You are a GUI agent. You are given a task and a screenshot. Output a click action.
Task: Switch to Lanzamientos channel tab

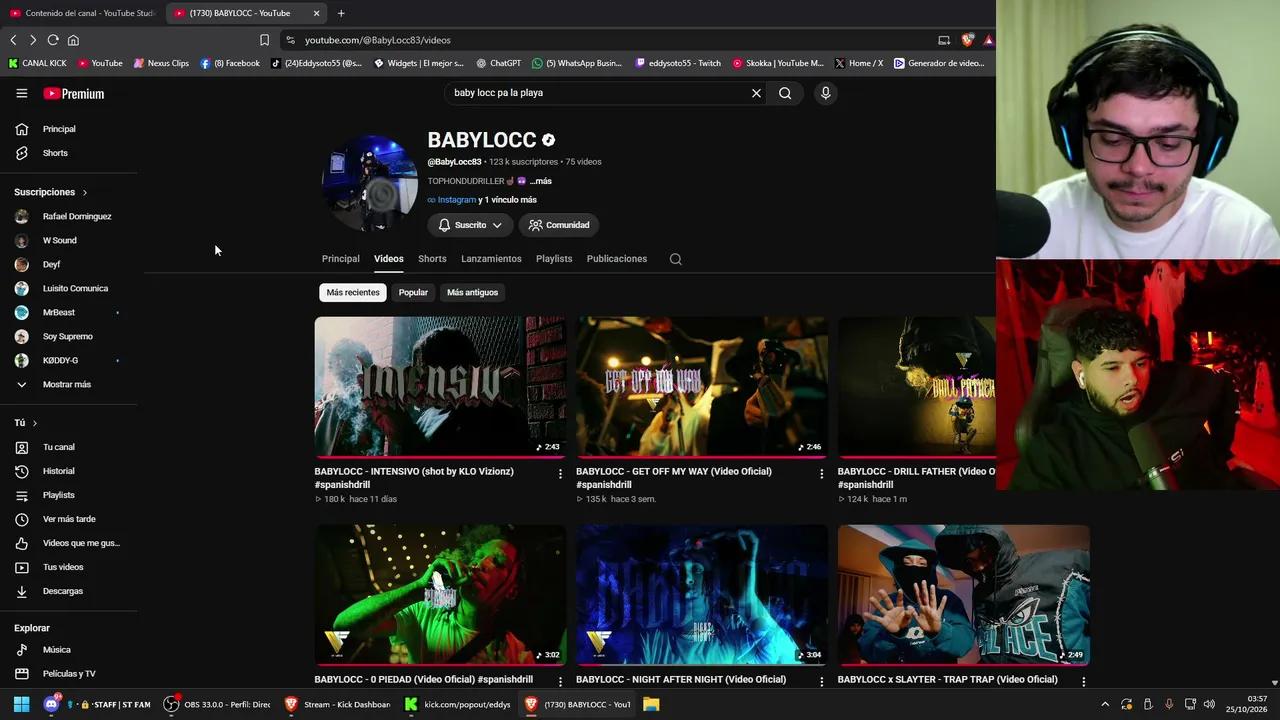pyautogui.click(x=491, y=259)
